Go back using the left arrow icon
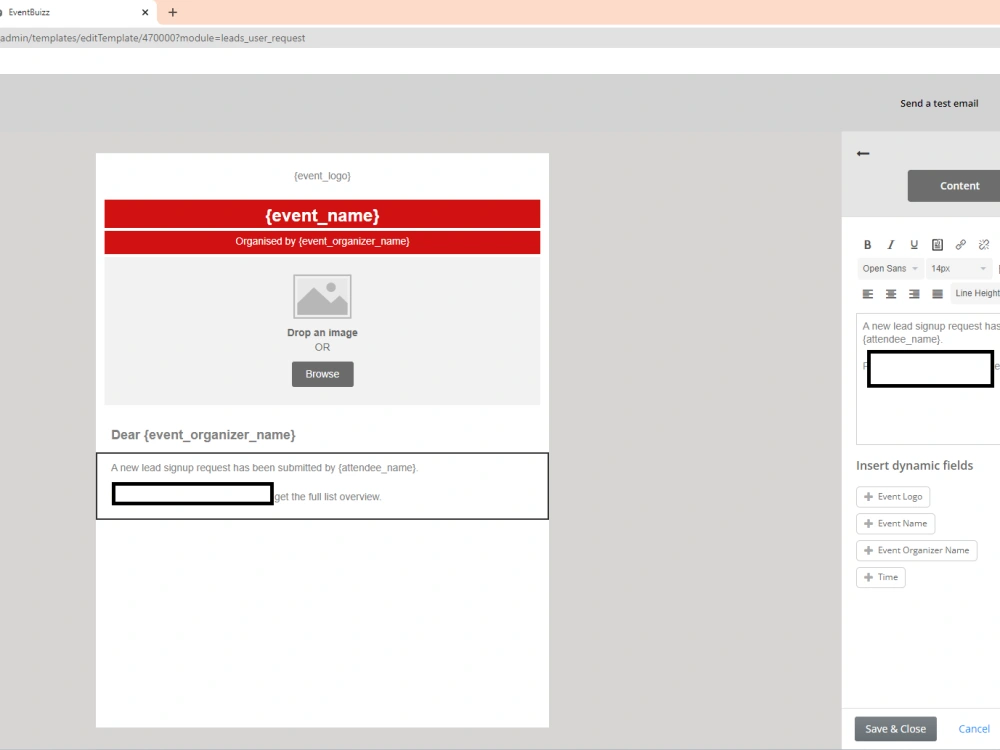 (x=863, y=154)
